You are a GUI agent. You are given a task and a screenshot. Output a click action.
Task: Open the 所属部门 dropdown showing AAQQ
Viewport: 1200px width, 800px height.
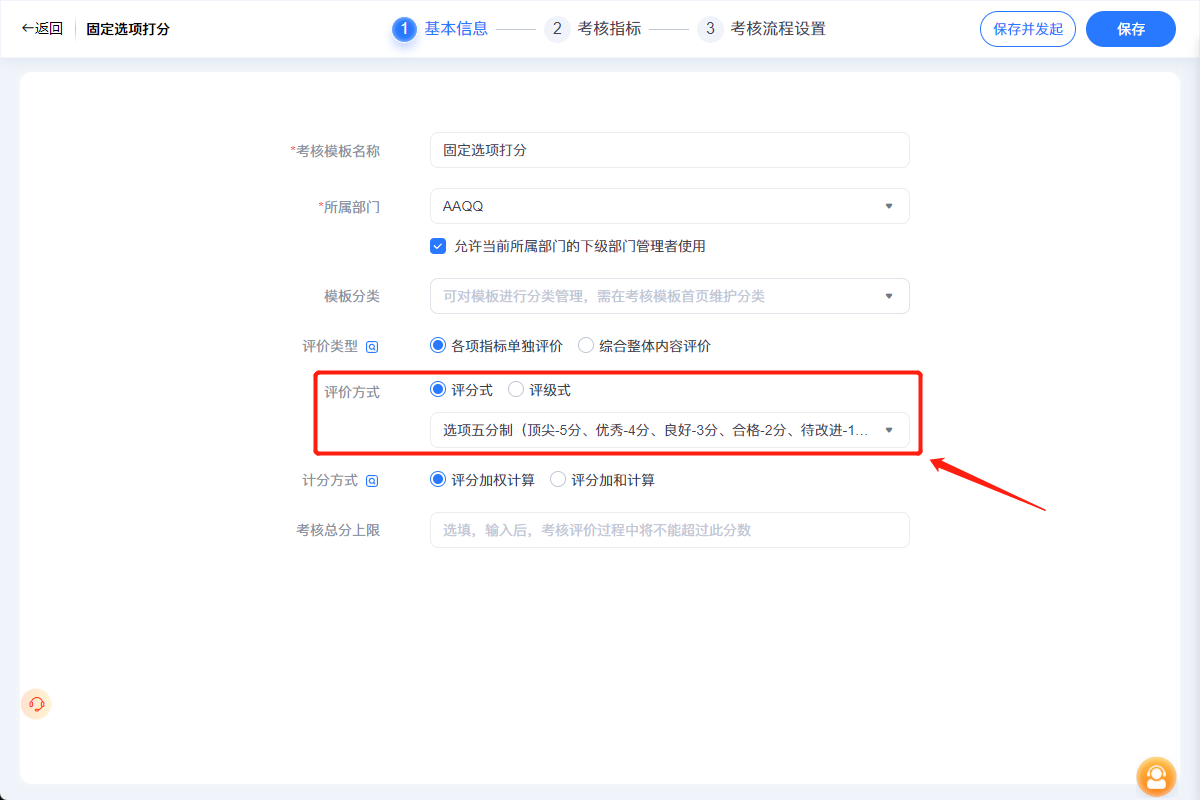tap(670, 206)
